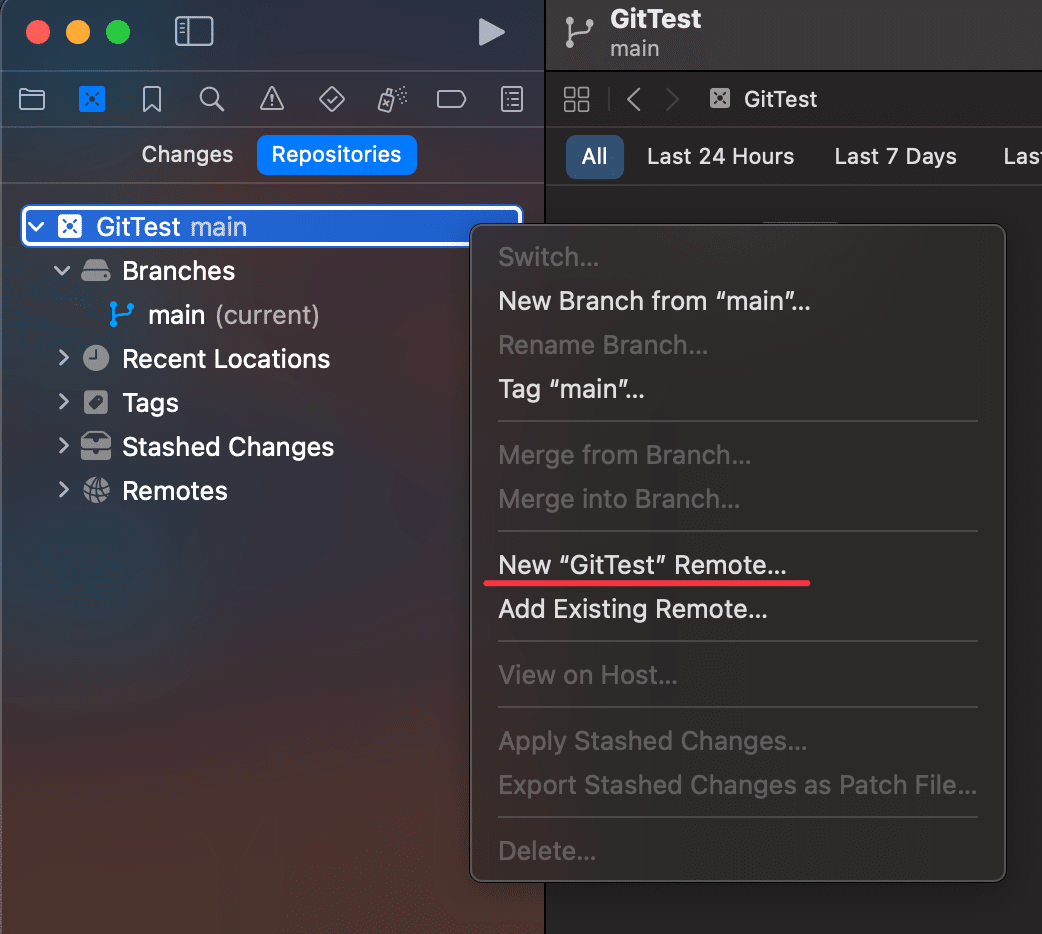Open the Report navigator list icon

coord(511,99)
